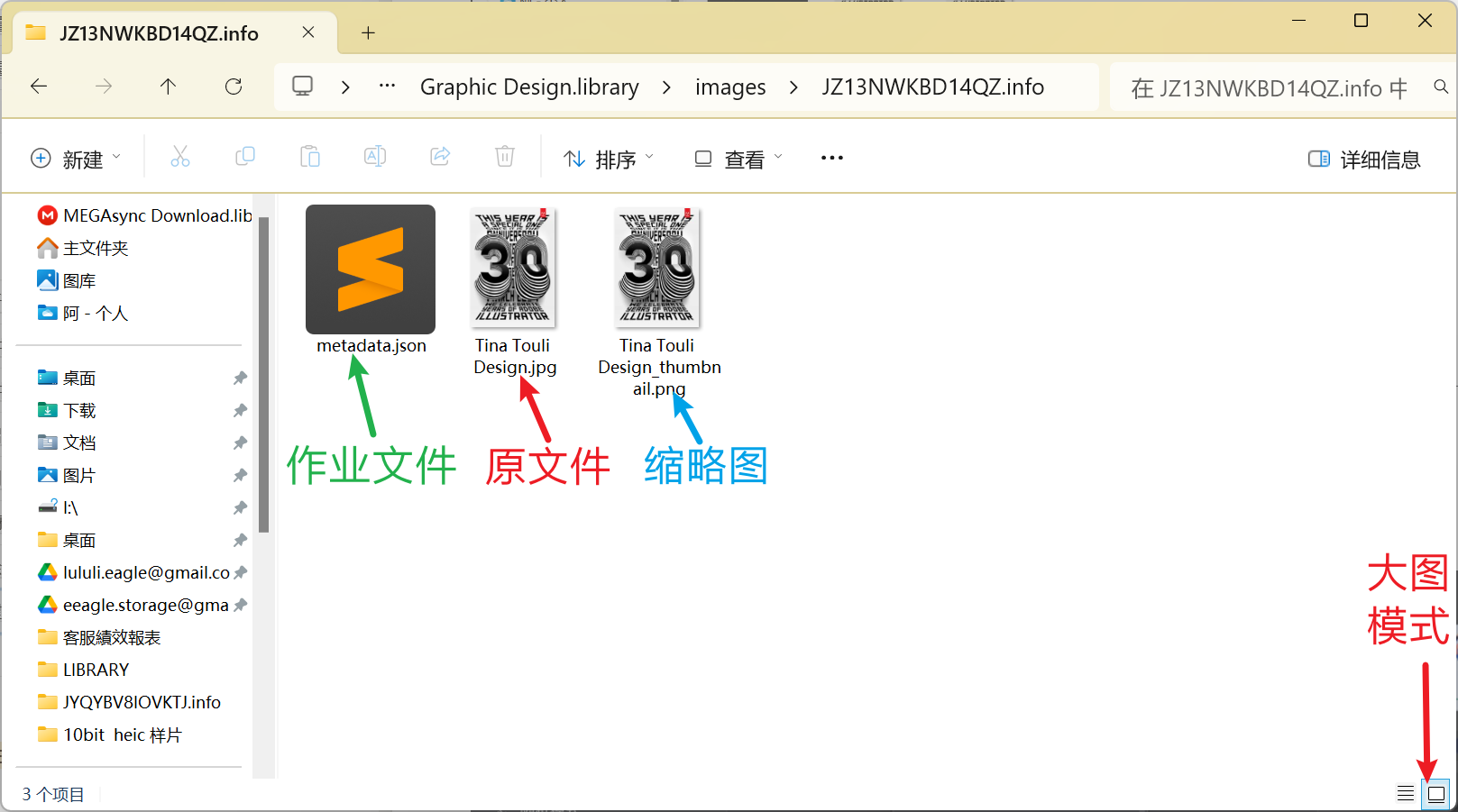Minimize the Explorer window
Viewport: 1458px width, 812px height.
tap(1299, 21)
